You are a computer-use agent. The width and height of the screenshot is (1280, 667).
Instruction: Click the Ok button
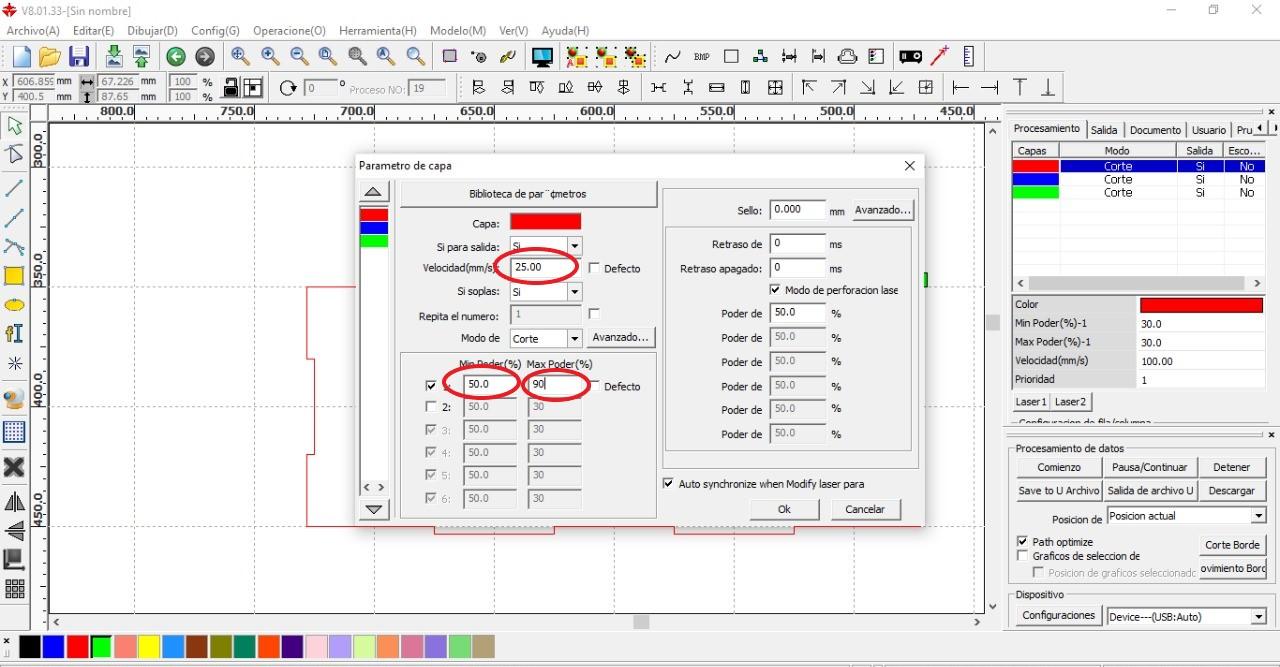[x=784, y=509]
